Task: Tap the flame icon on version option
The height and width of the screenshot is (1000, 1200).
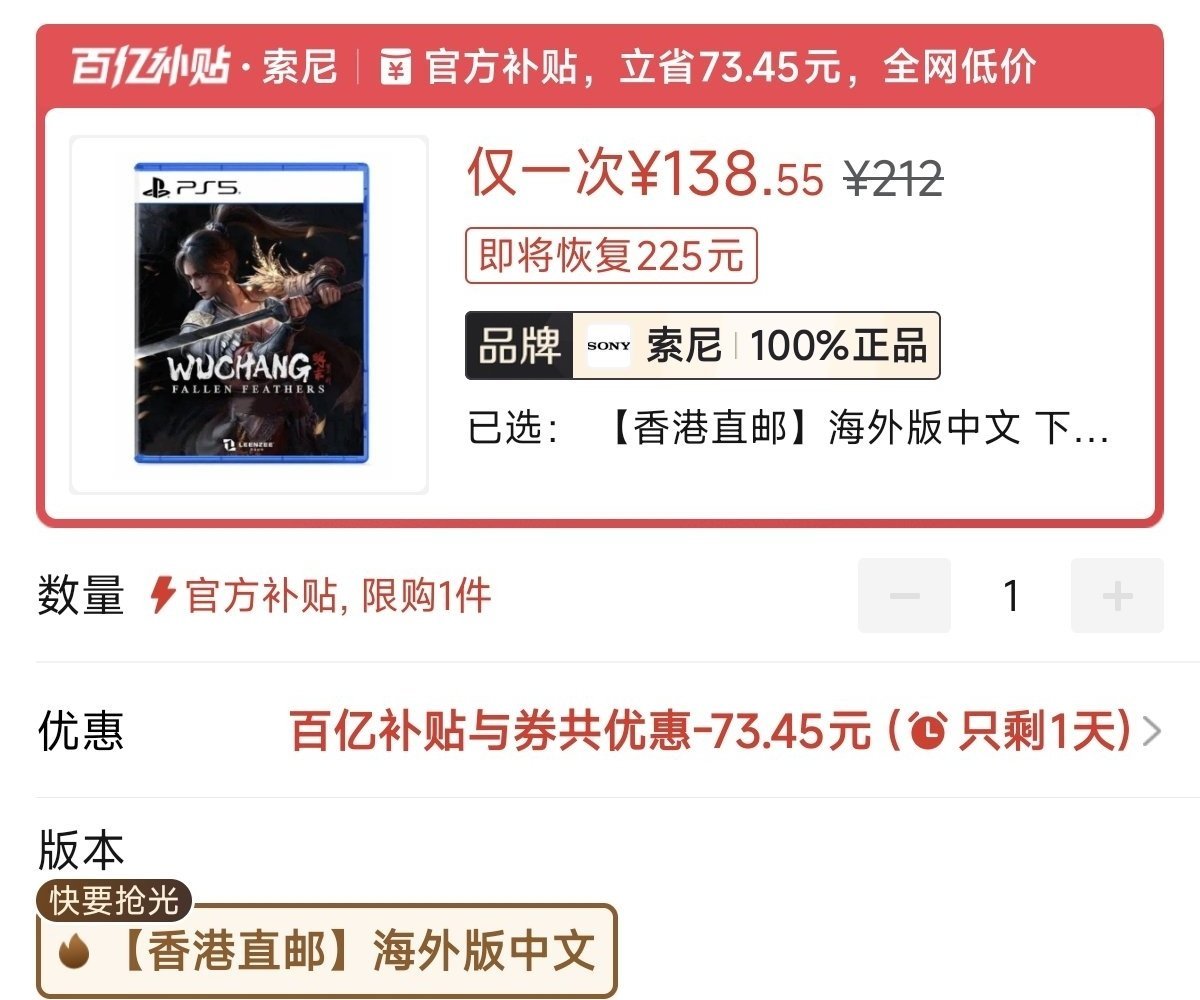Action: pos(74,952)
